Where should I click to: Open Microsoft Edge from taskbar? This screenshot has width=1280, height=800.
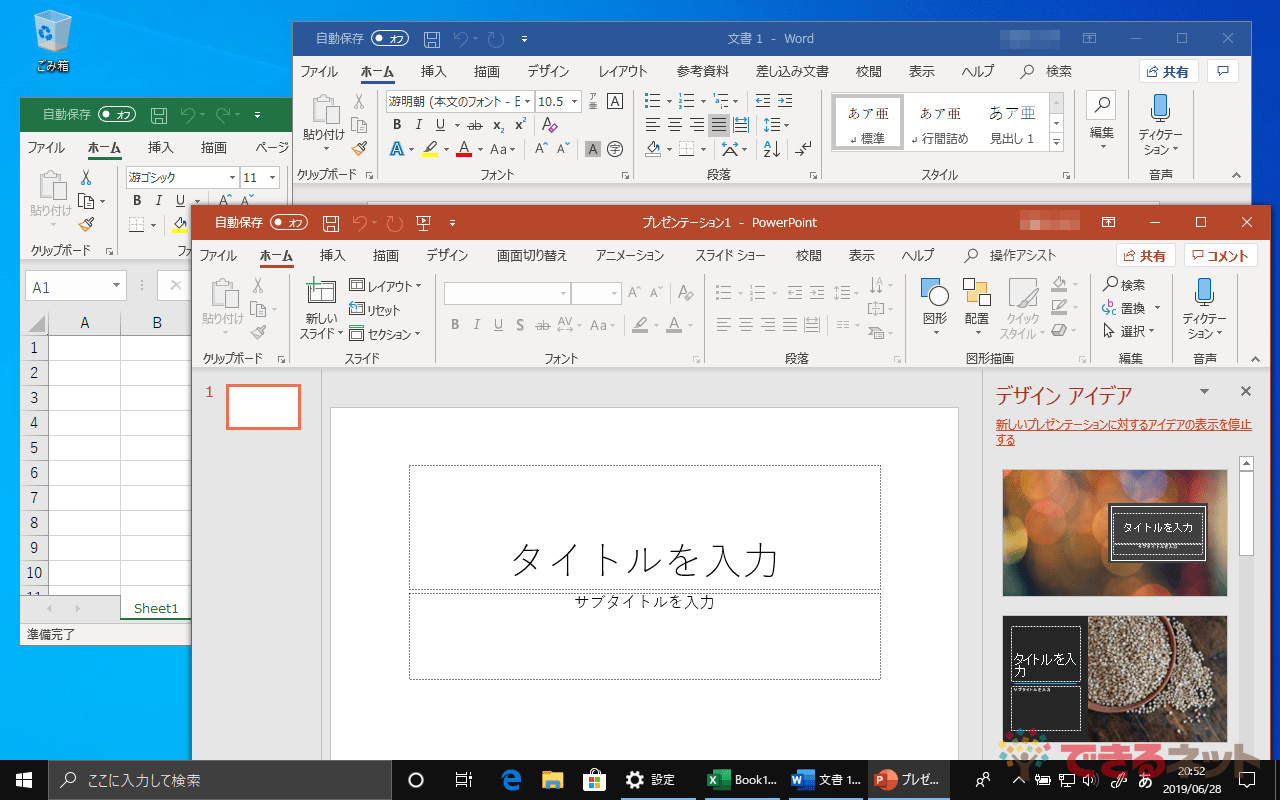tap(513, 780)
